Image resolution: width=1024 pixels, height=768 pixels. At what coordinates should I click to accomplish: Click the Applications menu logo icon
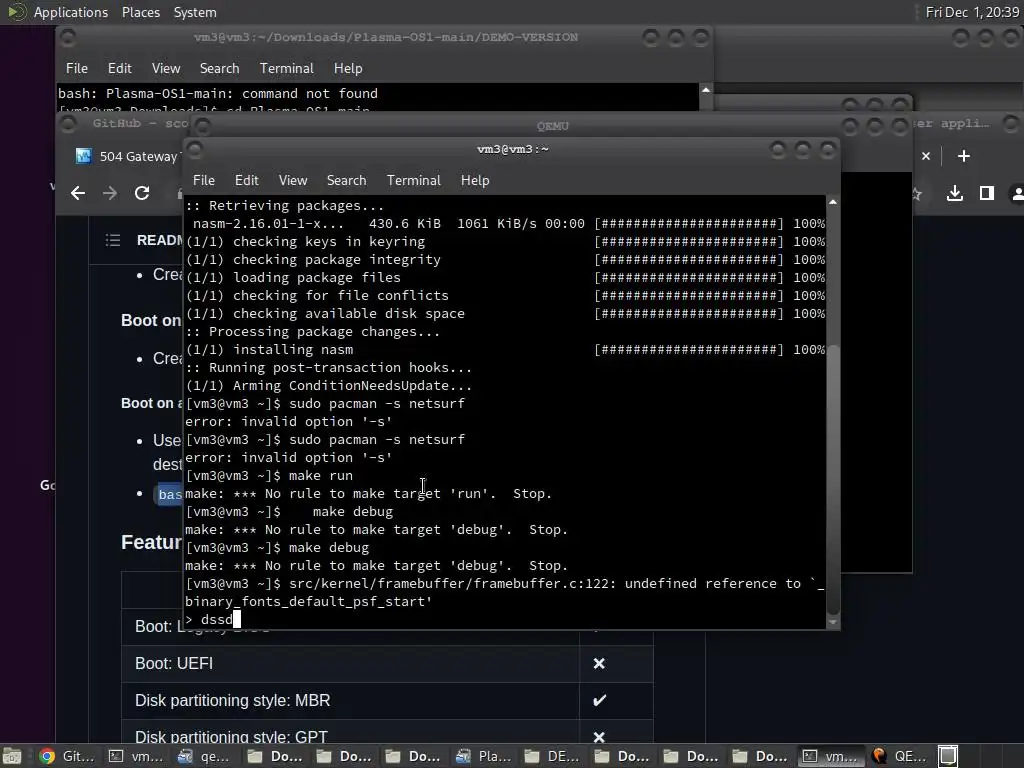tap(16, 12)
